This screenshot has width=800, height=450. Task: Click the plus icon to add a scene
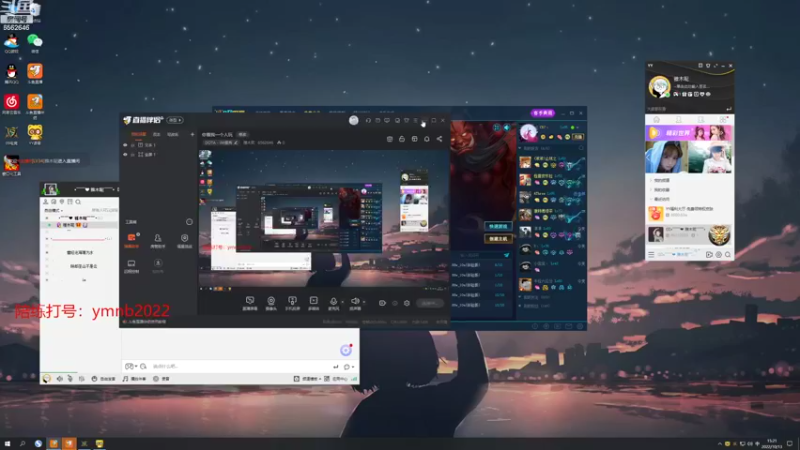tap(192, 135)
